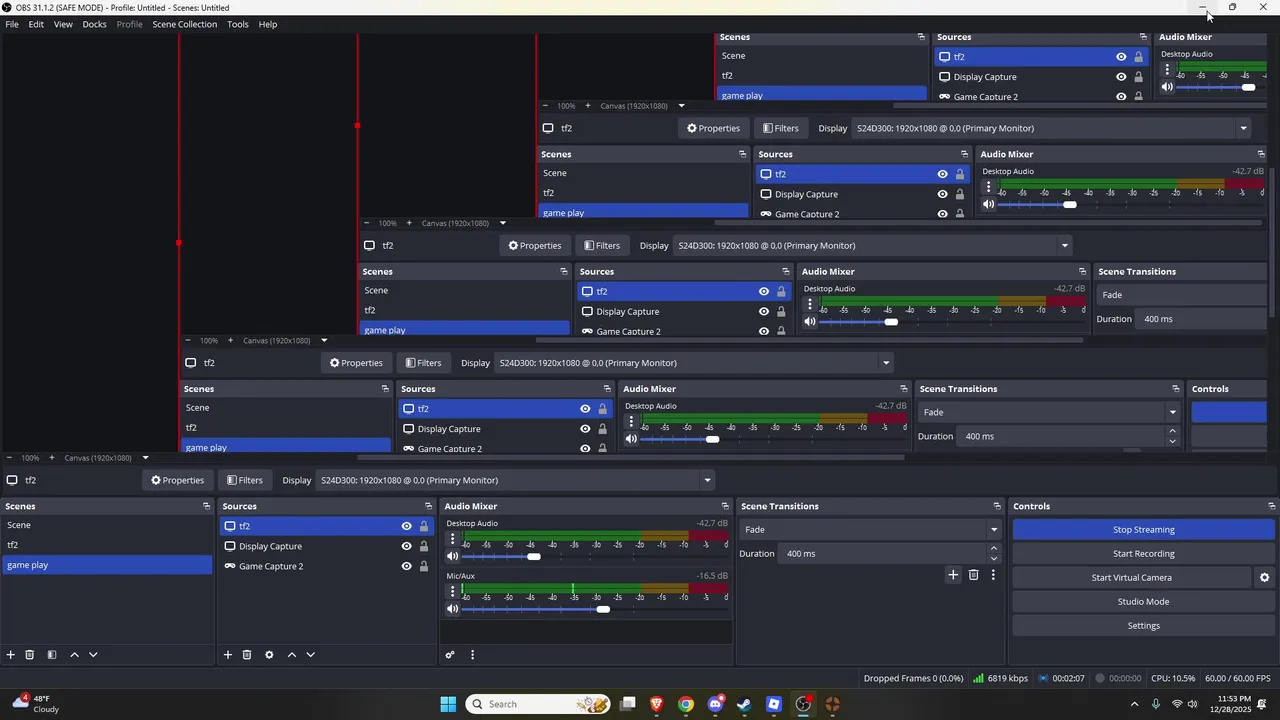Open Desktop Audio options dots
The height and width of the screenshot is (720, 1280).
(x=452, y=539)
